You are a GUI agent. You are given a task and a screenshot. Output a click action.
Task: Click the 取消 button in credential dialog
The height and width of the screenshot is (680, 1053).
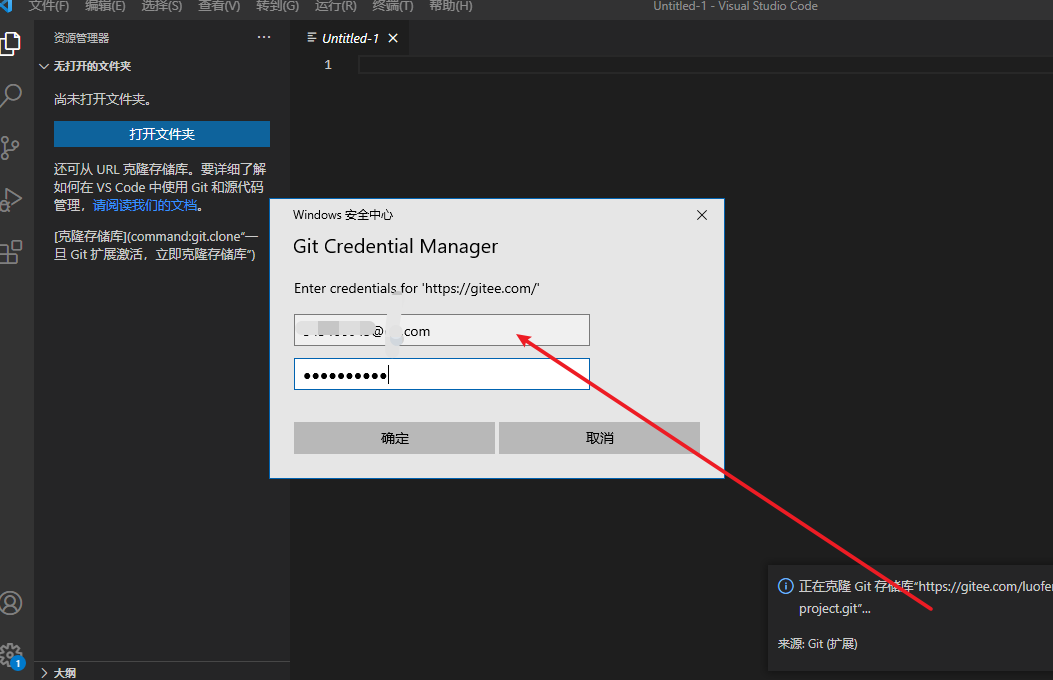(x=599, y=438)
